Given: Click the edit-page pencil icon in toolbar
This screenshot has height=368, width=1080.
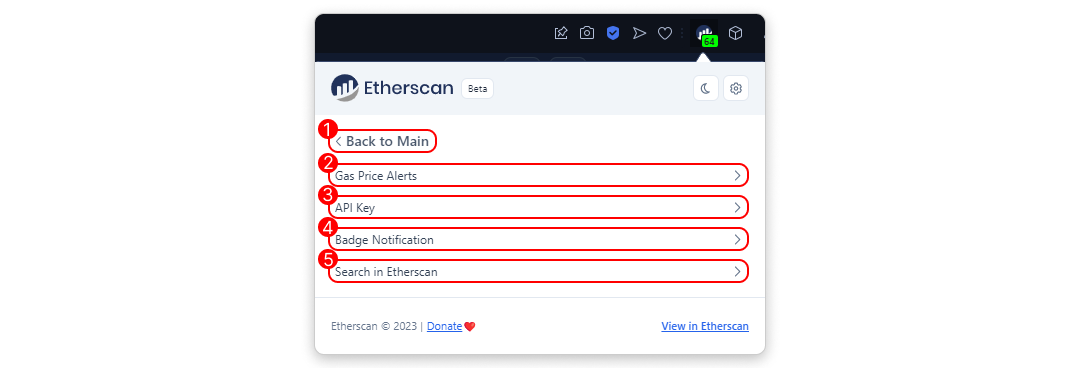Looking at the screenshot, I should click(561, 33).
